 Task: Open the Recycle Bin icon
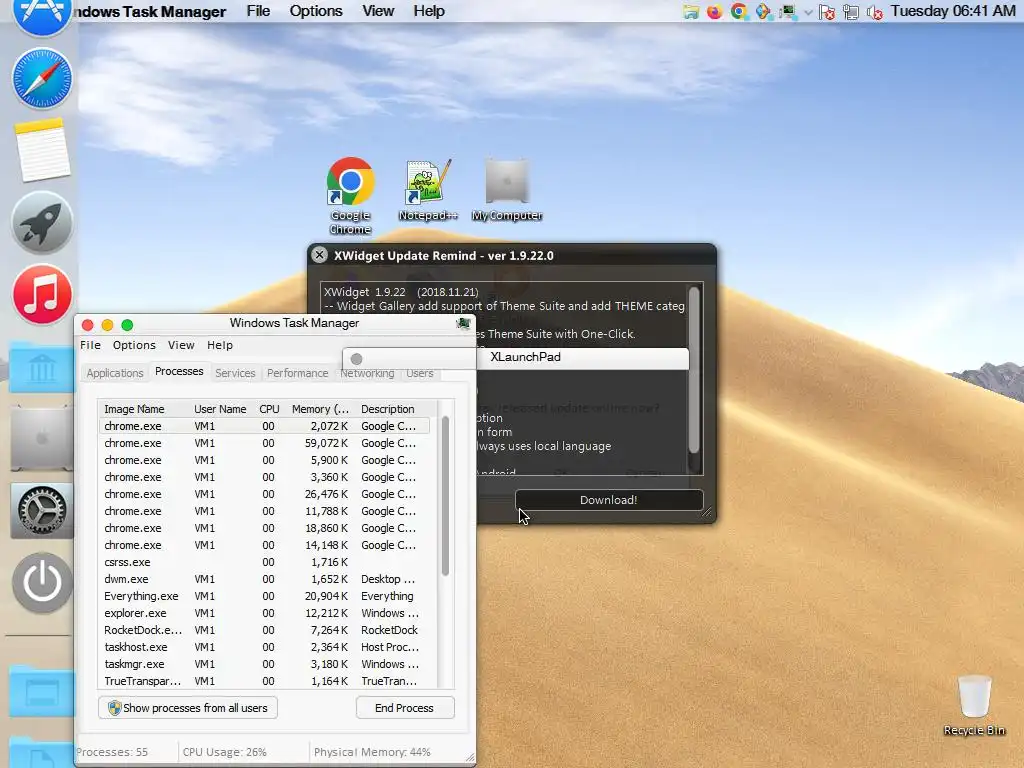(974, 706)
